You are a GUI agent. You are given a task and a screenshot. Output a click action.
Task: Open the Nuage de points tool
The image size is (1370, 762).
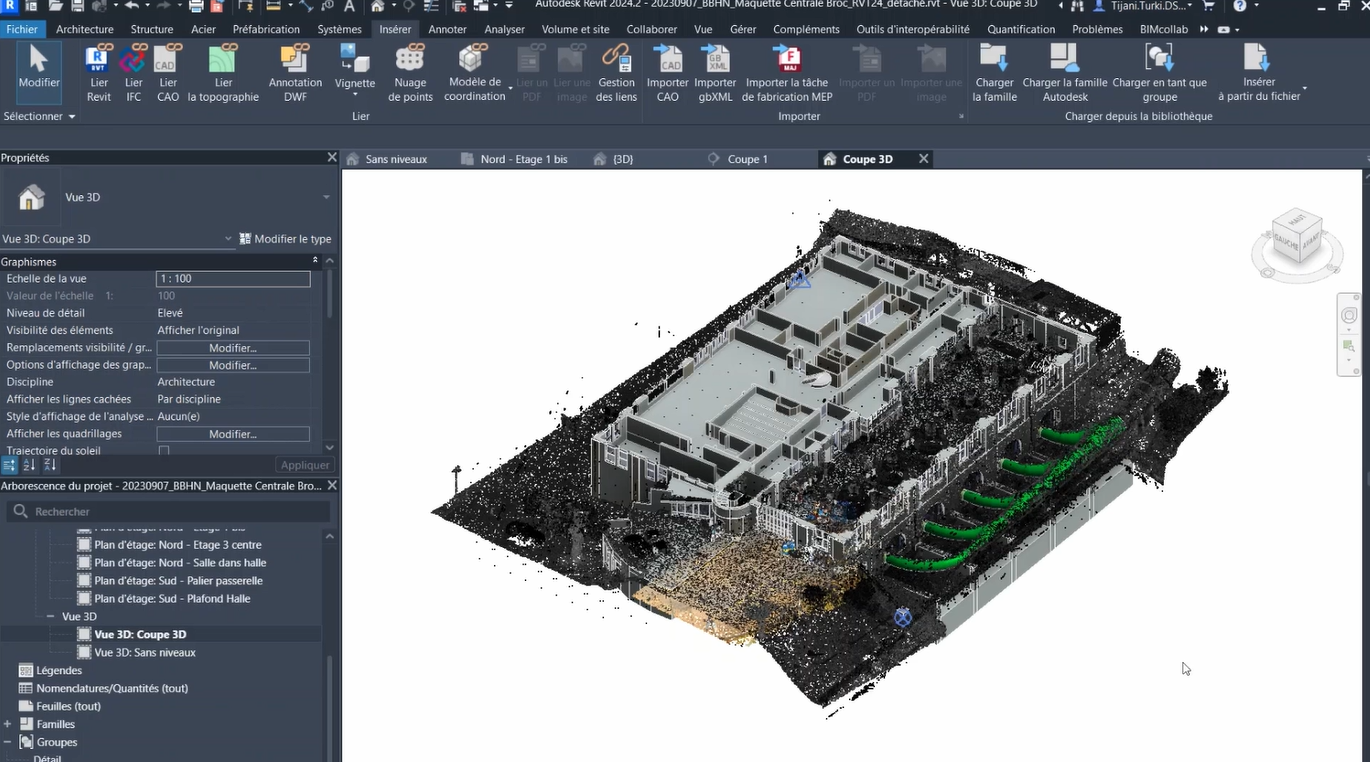(x=410, y=73)
